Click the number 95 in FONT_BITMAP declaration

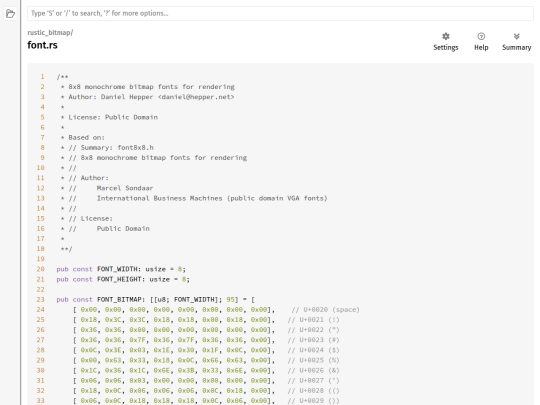click(x=230, y=299)
